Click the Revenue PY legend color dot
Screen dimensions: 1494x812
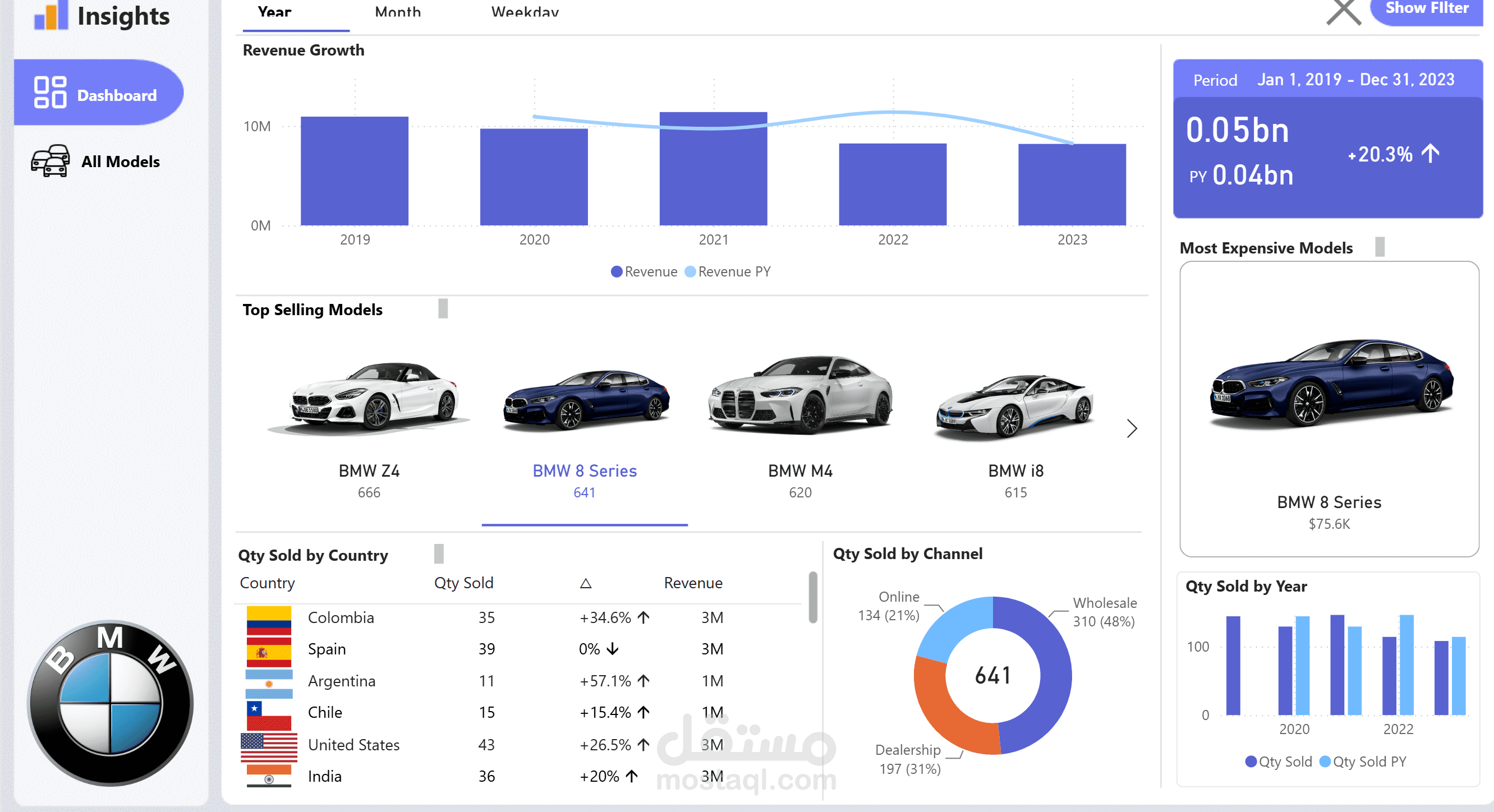point(690,272)
